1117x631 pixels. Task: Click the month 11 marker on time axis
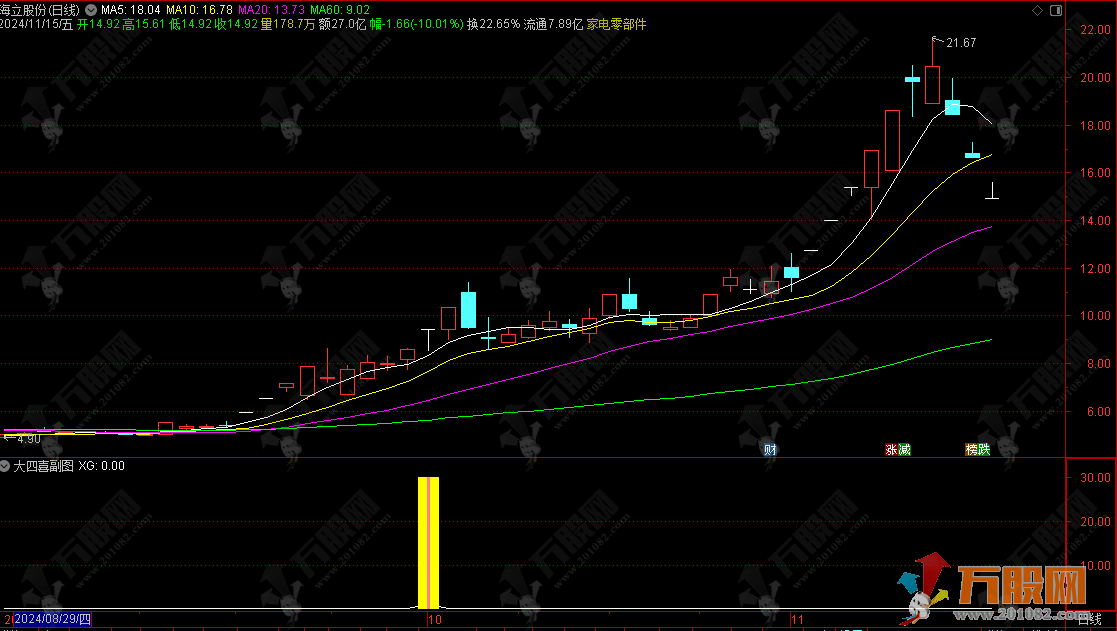[x=797, y=620]
